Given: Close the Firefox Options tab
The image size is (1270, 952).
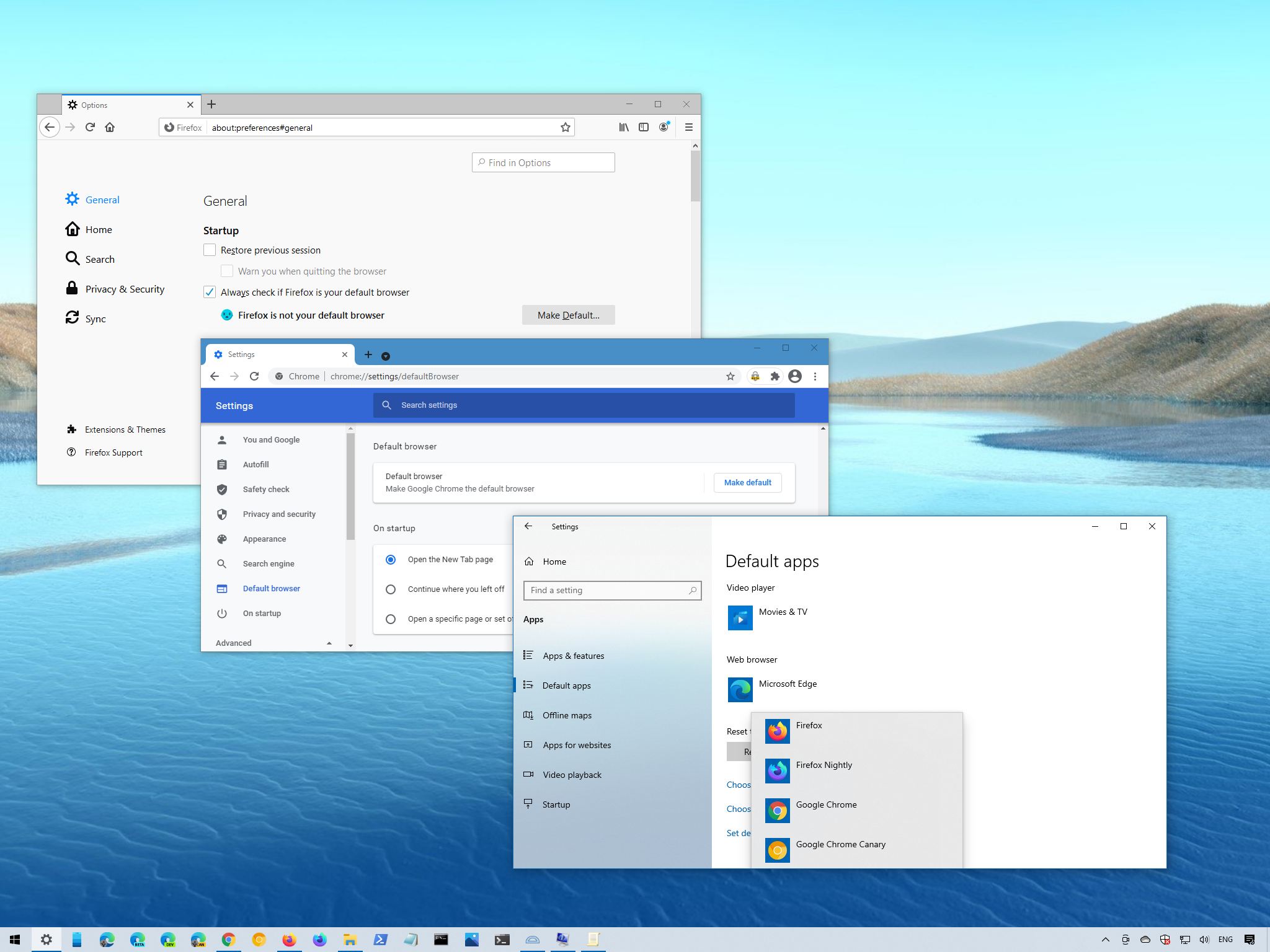Looking at the screenshot, I should coord(190,105).
